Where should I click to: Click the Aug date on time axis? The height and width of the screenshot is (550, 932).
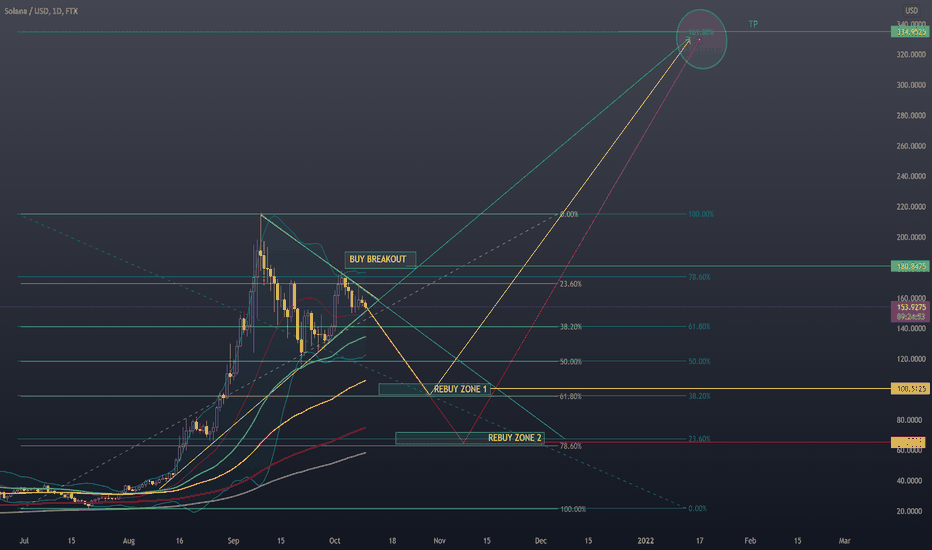point(129,540)
